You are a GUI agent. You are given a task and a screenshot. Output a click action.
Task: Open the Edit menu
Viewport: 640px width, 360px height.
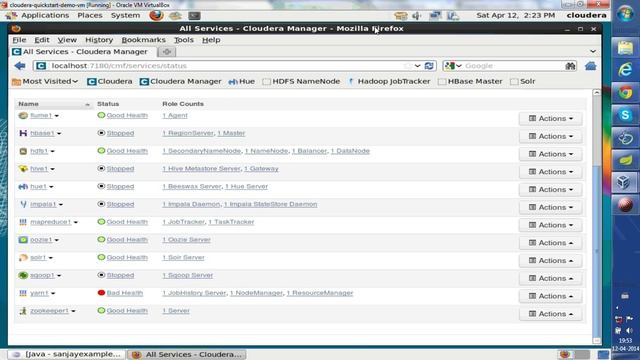pyautogui.click(x=42, y=40)
